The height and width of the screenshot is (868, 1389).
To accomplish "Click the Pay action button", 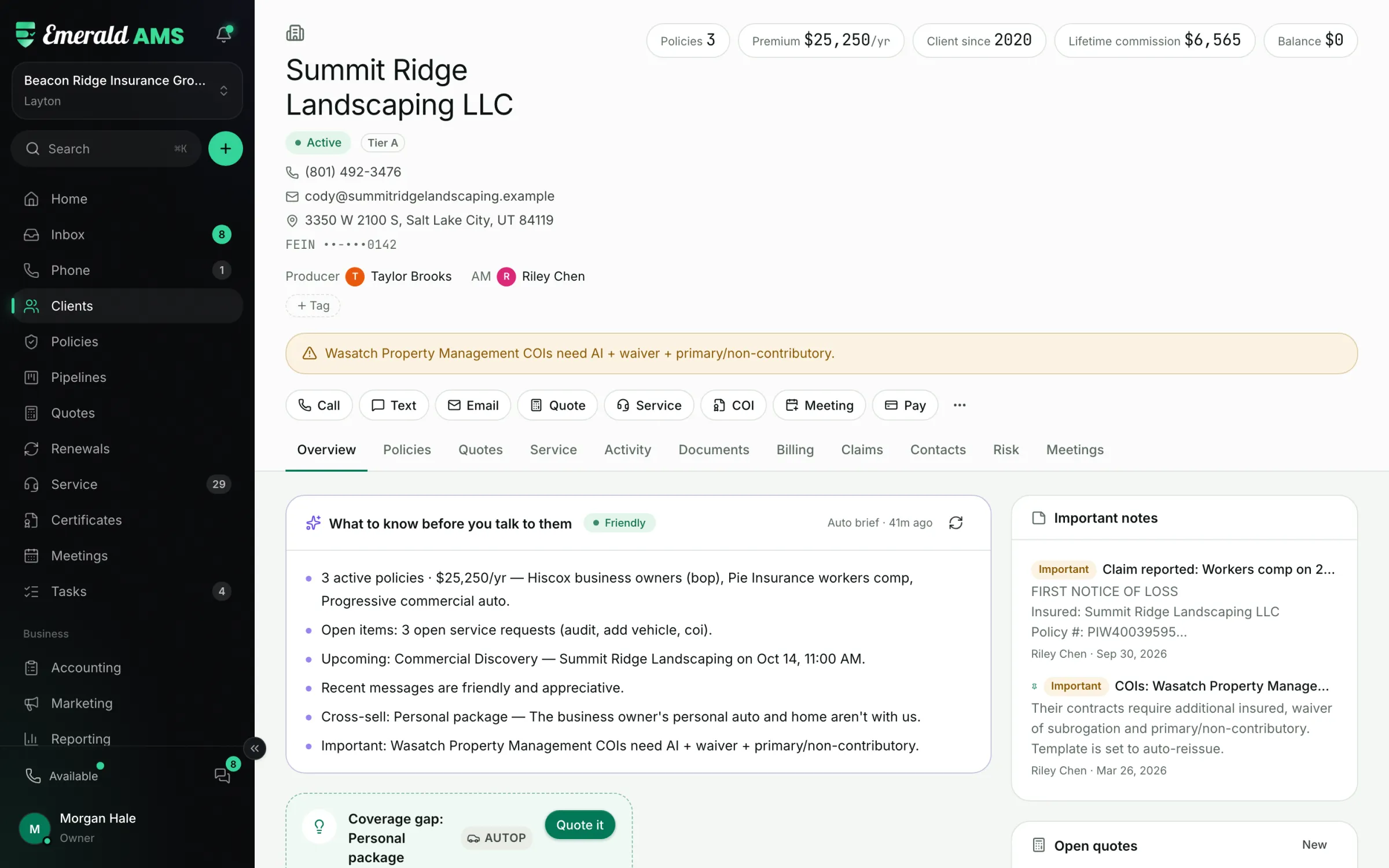I will click(x=905, y=405).
